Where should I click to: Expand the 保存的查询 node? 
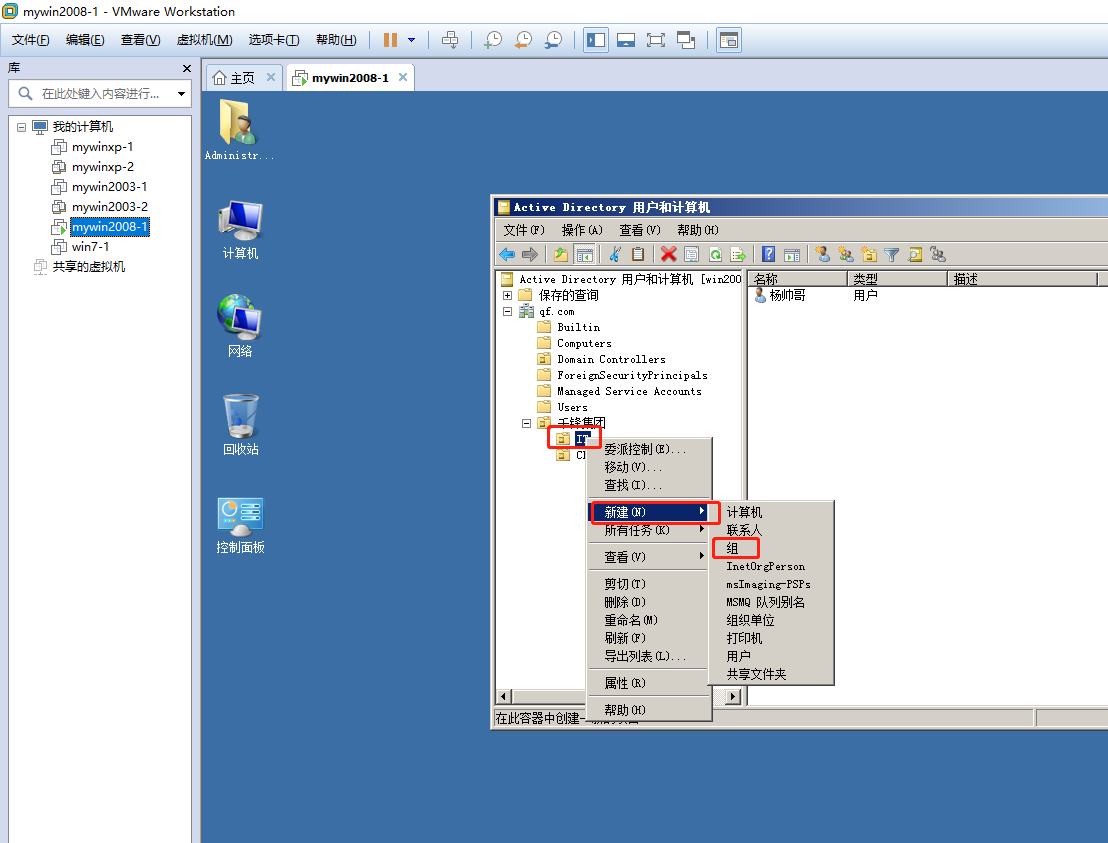[507, 295]
